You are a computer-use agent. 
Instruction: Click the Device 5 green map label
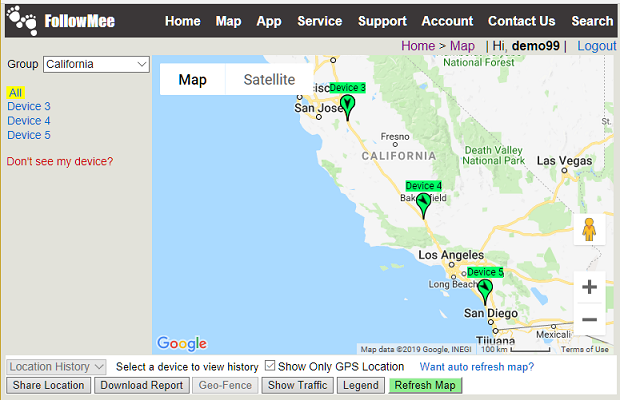coord(485,272)
